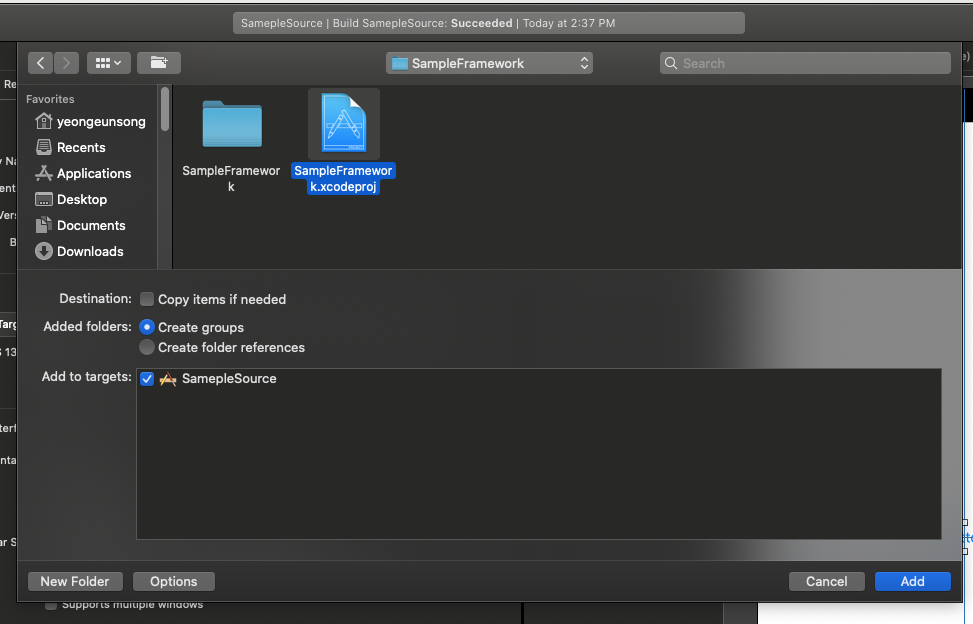Go forward with the right chevron button

tap(66, 63)
